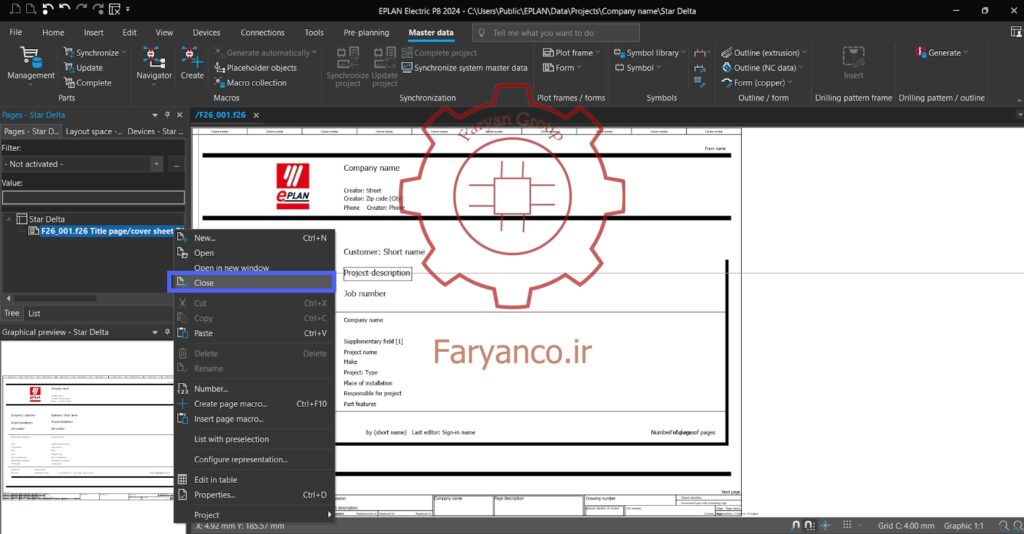Choose Properties... from context menu
This screenshot has height=534, width=1024.
pyautogui.click(x=254, y=495)
